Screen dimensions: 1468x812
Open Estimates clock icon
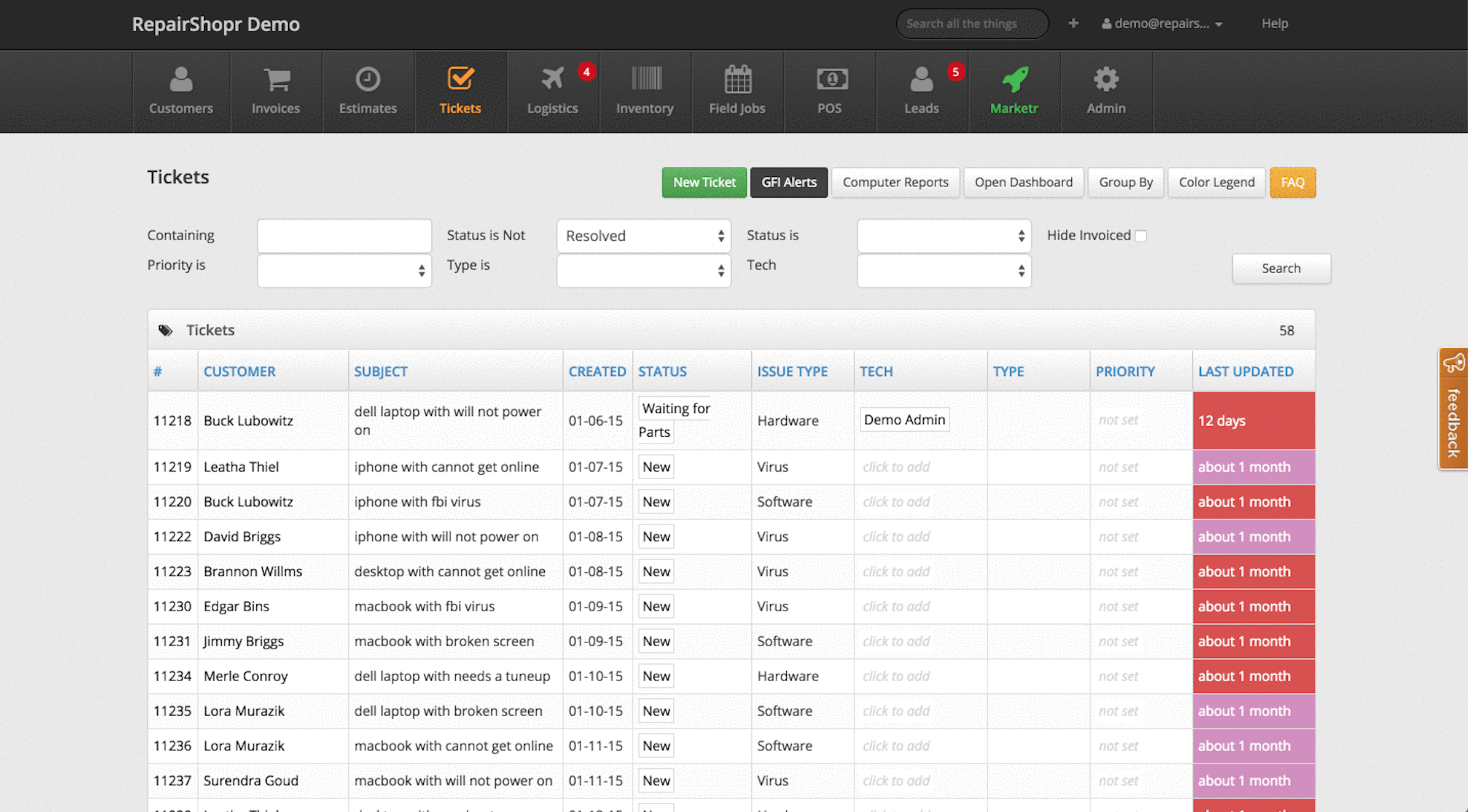(368, 80)
